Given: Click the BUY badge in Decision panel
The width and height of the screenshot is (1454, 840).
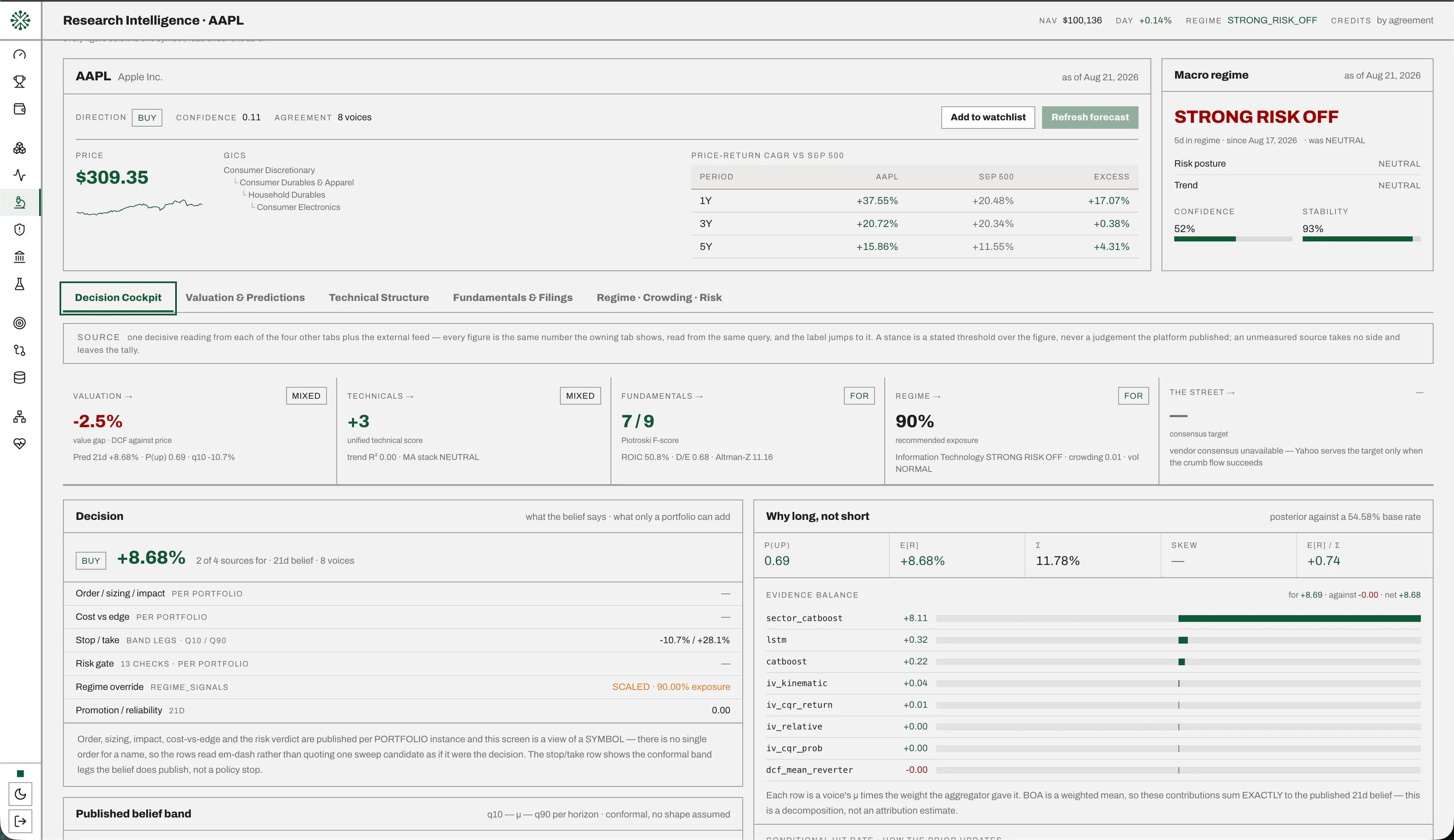Looking at the screenshot, I should 91,561.
